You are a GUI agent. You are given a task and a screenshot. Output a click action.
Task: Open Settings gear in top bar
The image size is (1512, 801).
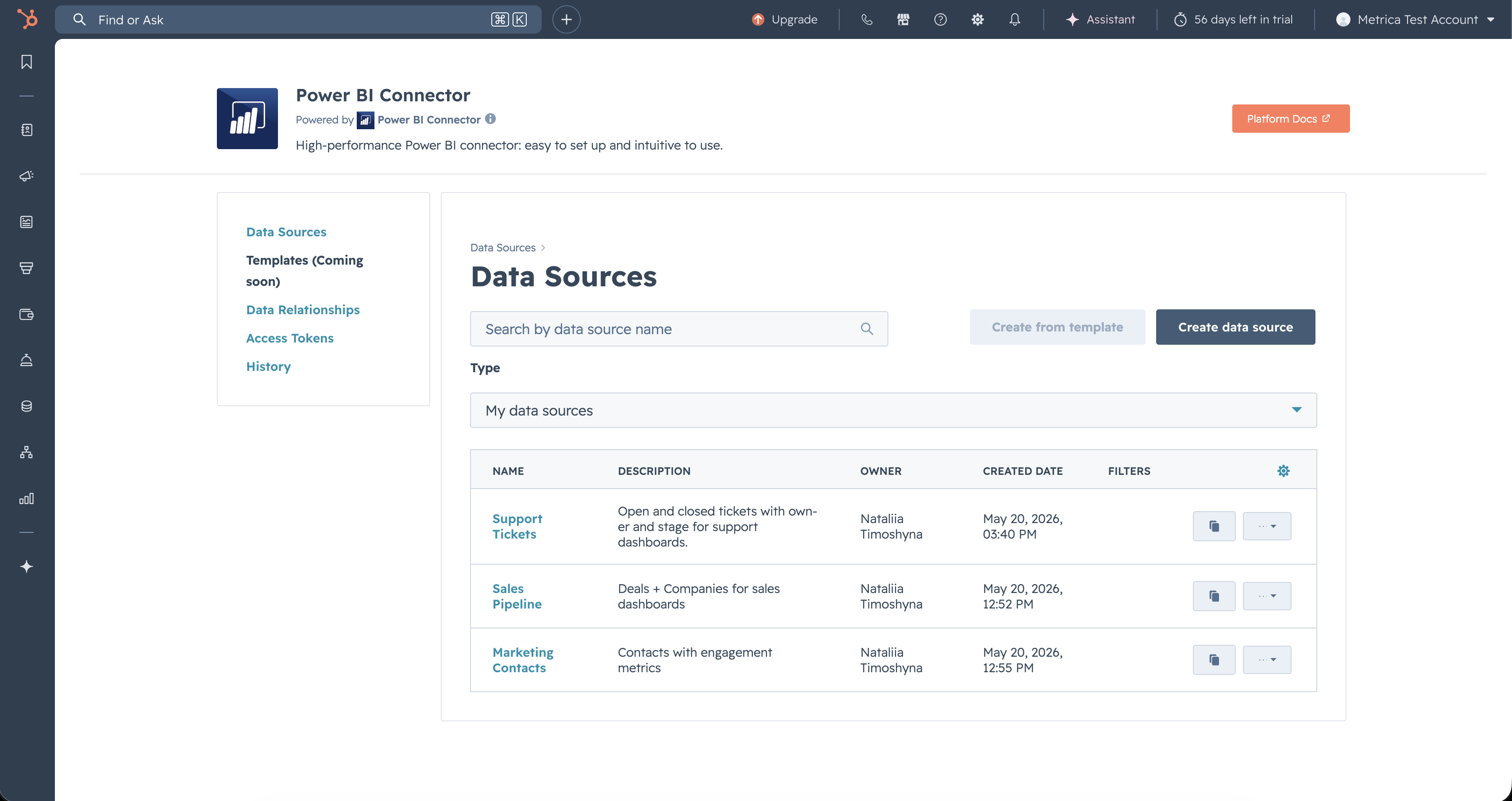coord(977,19)
